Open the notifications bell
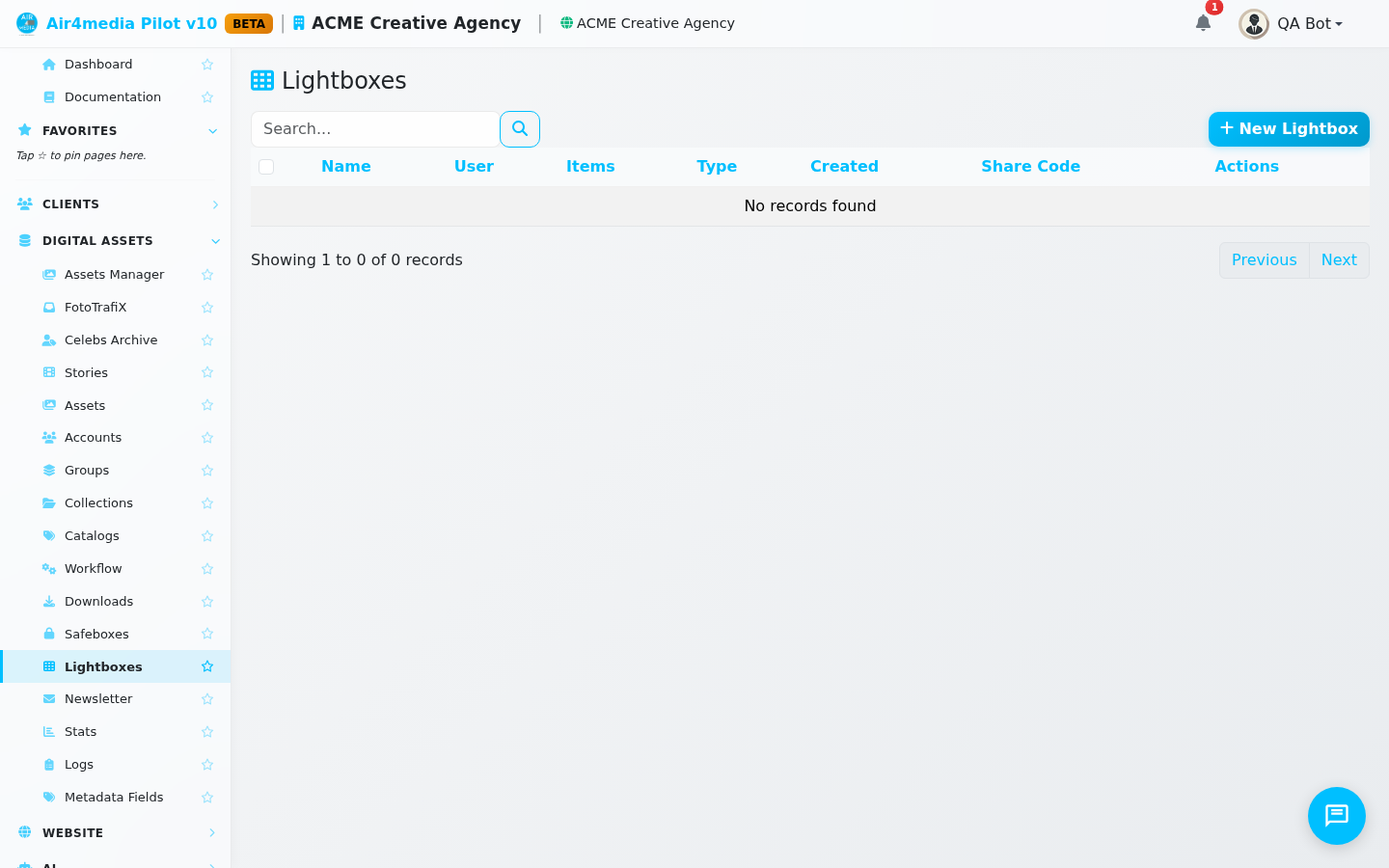Screen dimensions: 1389x868 [x=1203, y=23]
